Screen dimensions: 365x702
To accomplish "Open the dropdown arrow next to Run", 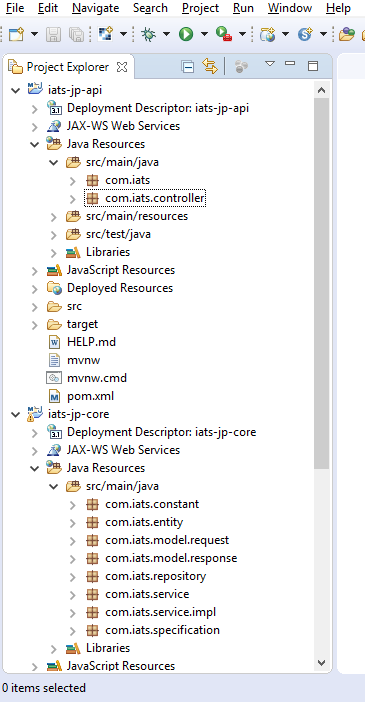I will [204, 34].
